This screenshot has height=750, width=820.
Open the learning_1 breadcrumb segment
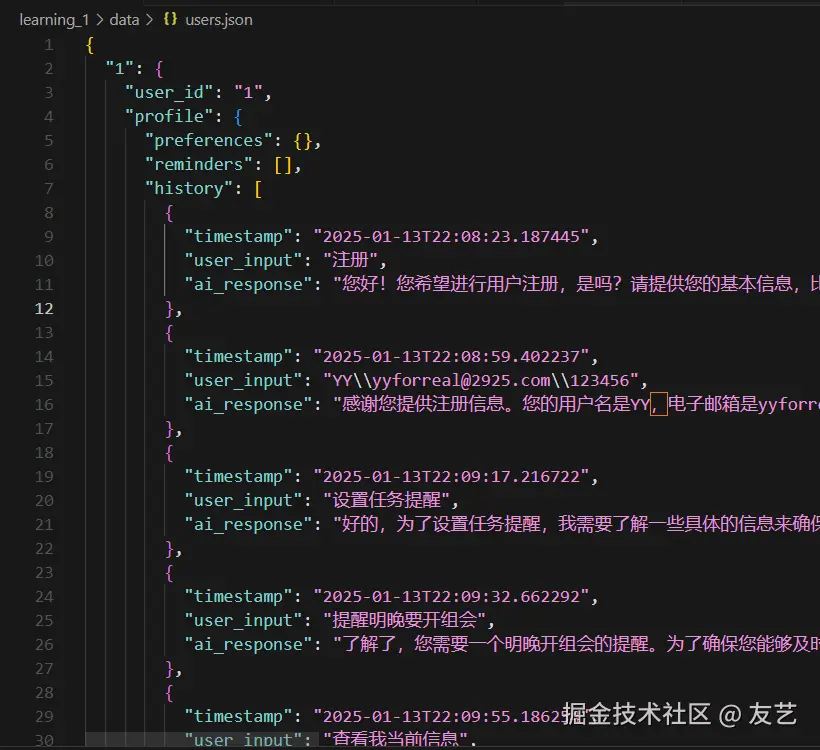pyautogui.click(x=54, y=20)
